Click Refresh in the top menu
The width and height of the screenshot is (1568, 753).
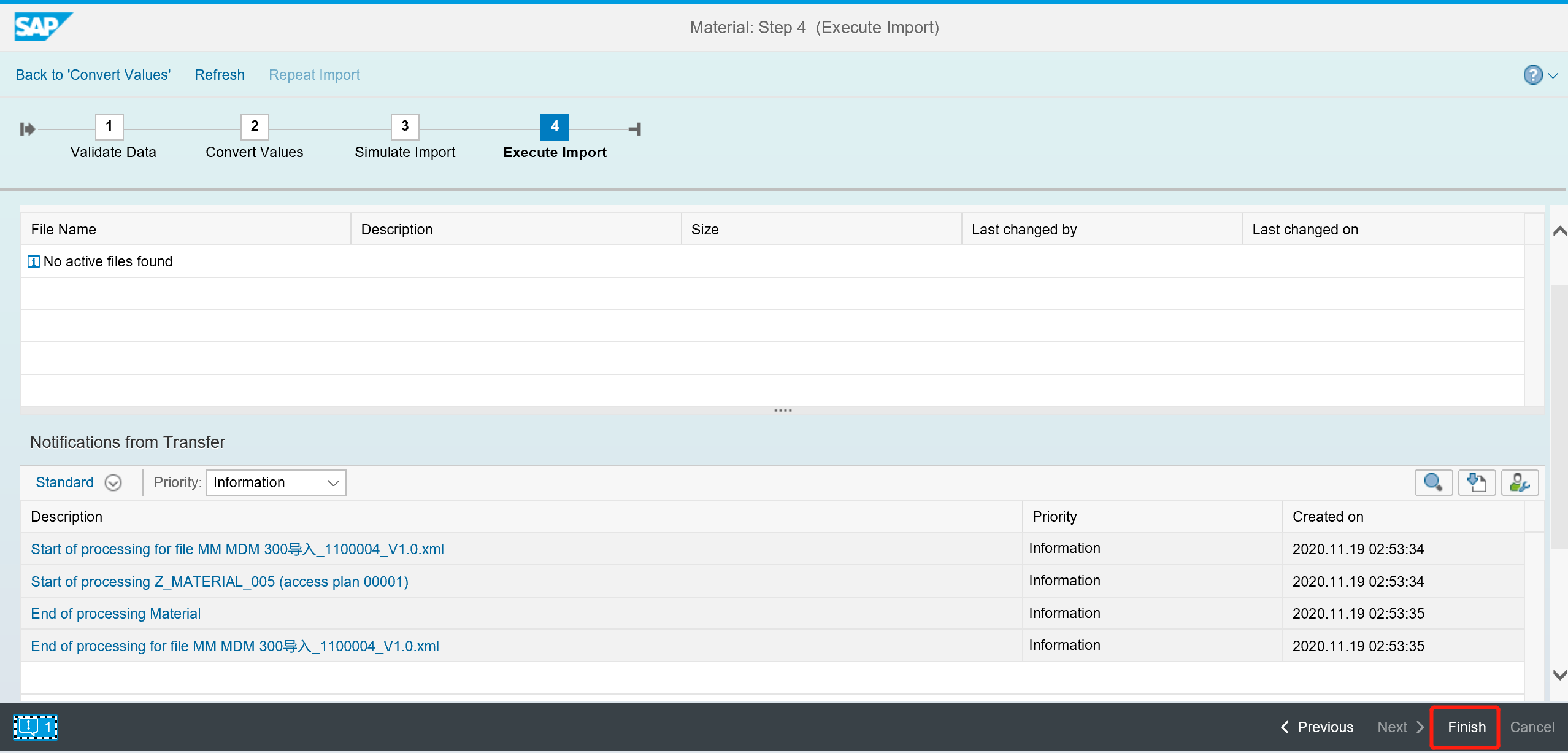pos(219,74)
